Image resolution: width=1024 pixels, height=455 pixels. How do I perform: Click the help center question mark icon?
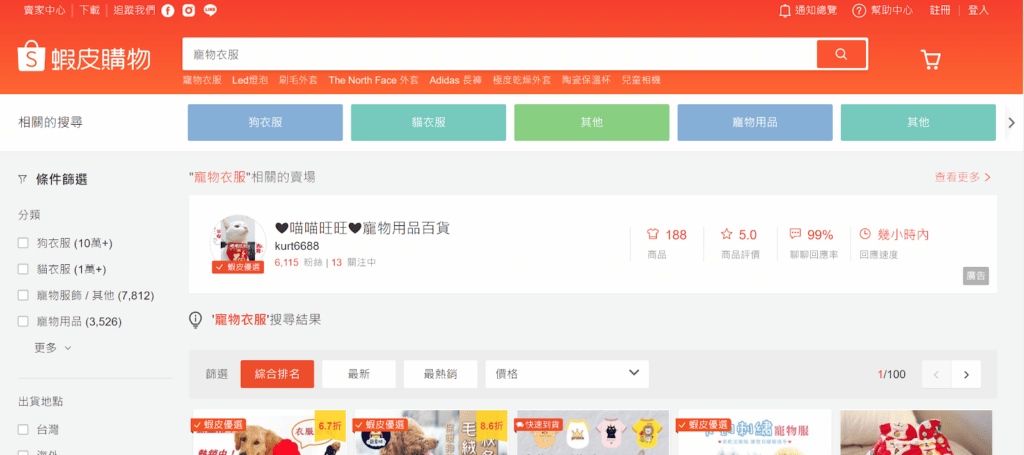858,11
